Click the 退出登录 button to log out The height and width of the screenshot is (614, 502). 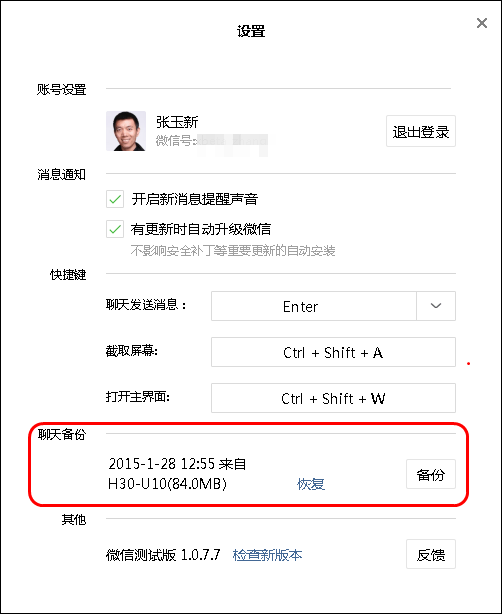(421, 131)
